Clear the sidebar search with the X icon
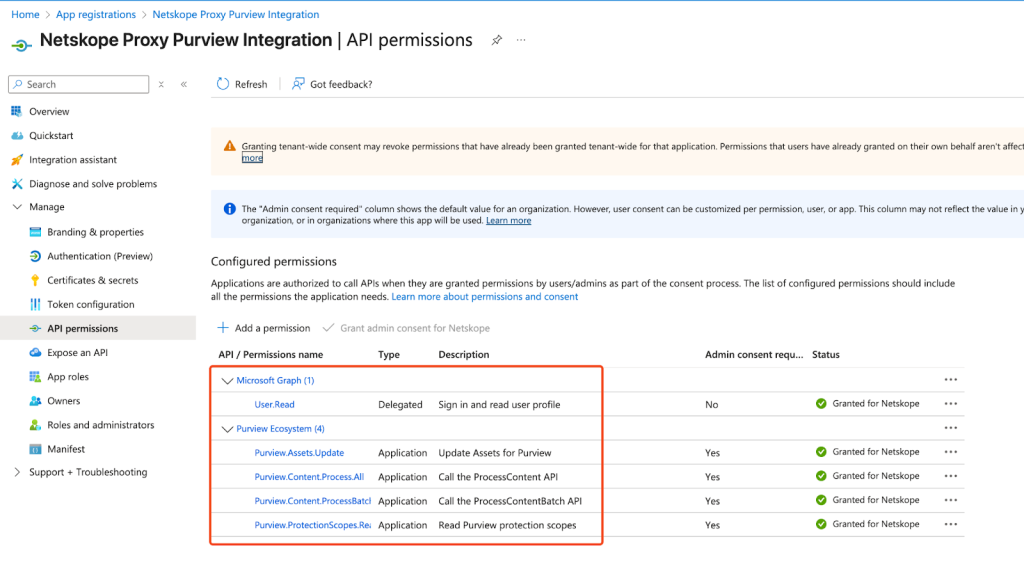1024x562 pixels. click(161, 84)
